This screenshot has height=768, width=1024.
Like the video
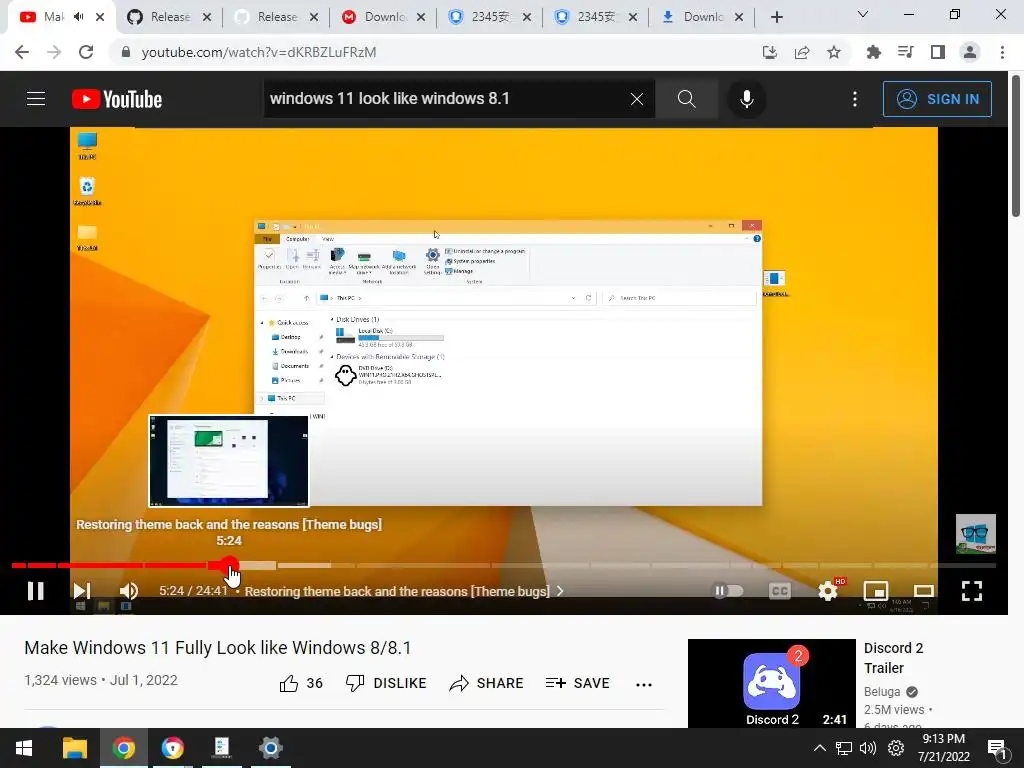coord(301,683)
